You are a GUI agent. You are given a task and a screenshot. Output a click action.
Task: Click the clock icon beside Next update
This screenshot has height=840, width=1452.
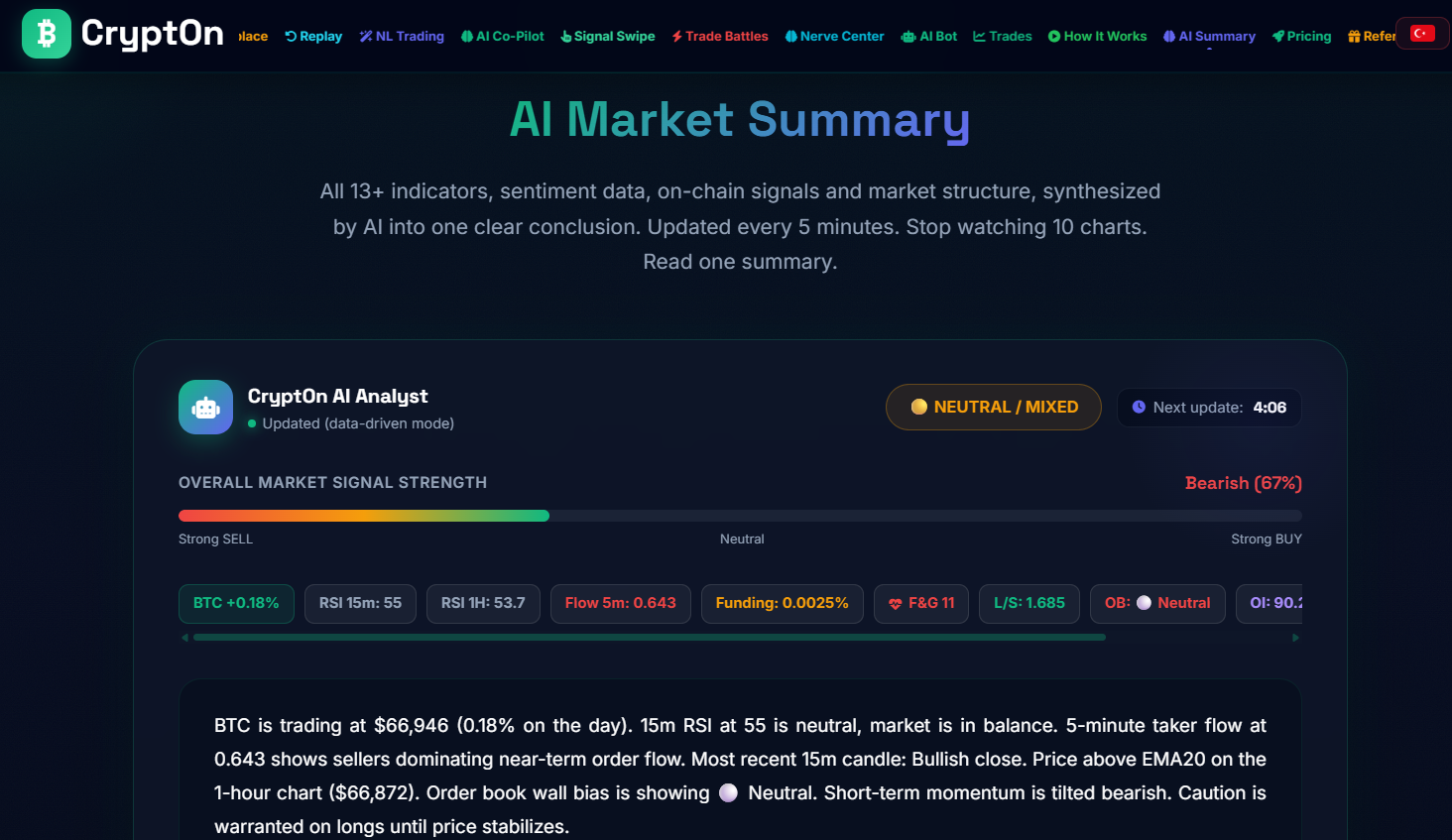click(1139, 407)
